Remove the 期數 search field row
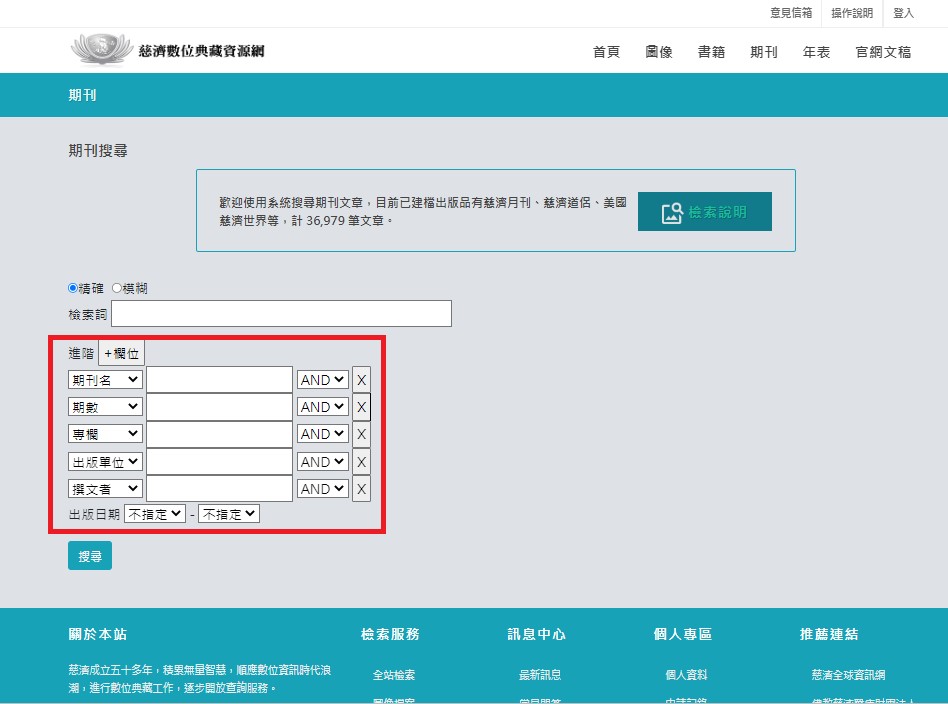This screenshot has height=704, width=948. coord(362,407)
